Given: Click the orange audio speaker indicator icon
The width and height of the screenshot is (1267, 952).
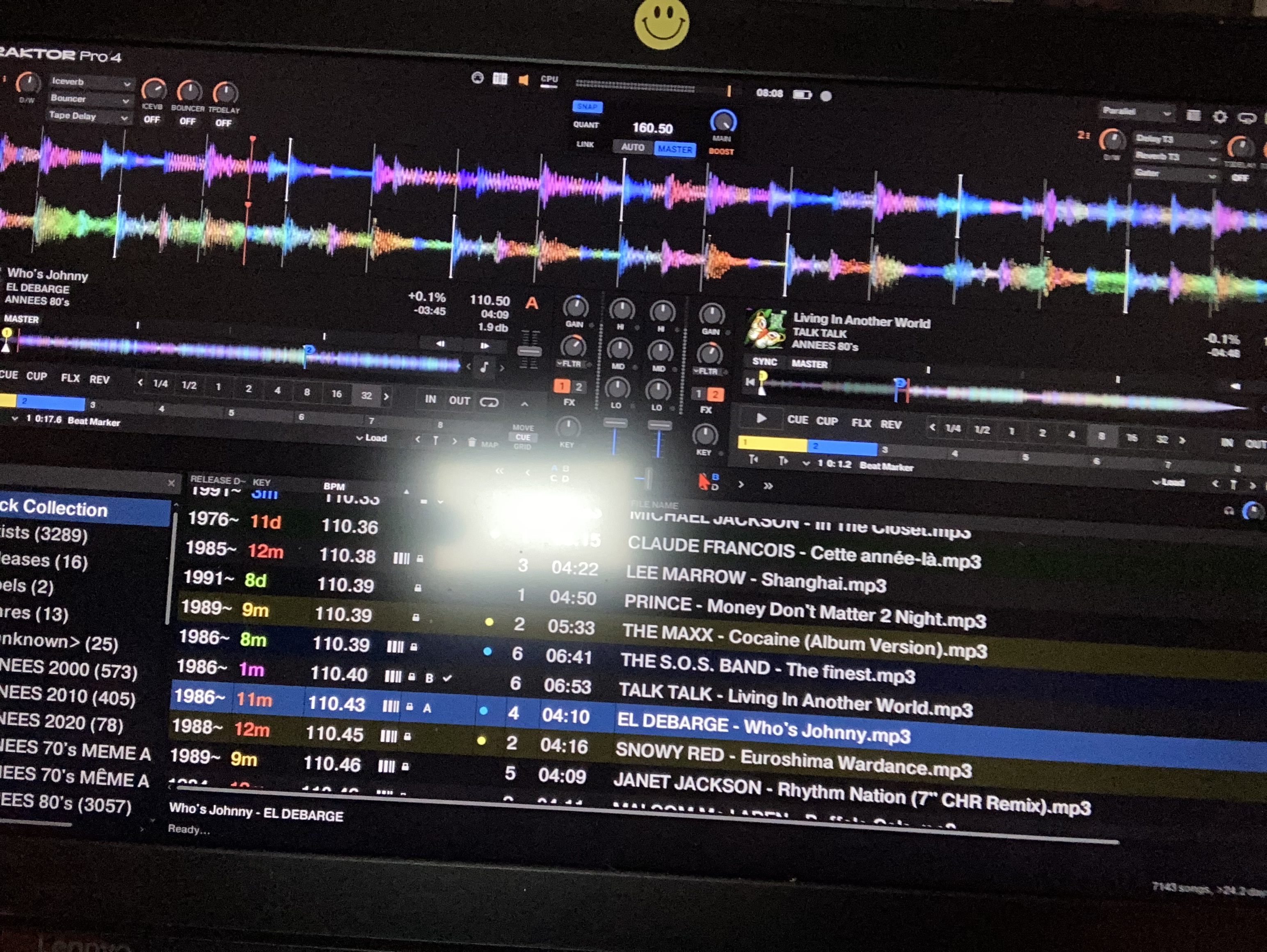Looking at the screenshot, I should pos(524,80).
